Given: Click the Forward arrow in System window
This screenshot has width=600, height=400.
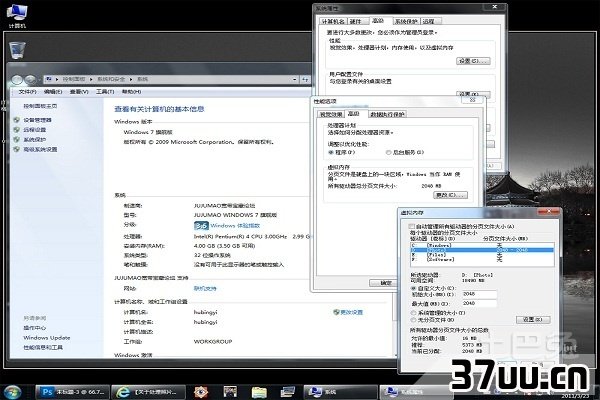Looking at the screenshot, I should pos(30,79).
